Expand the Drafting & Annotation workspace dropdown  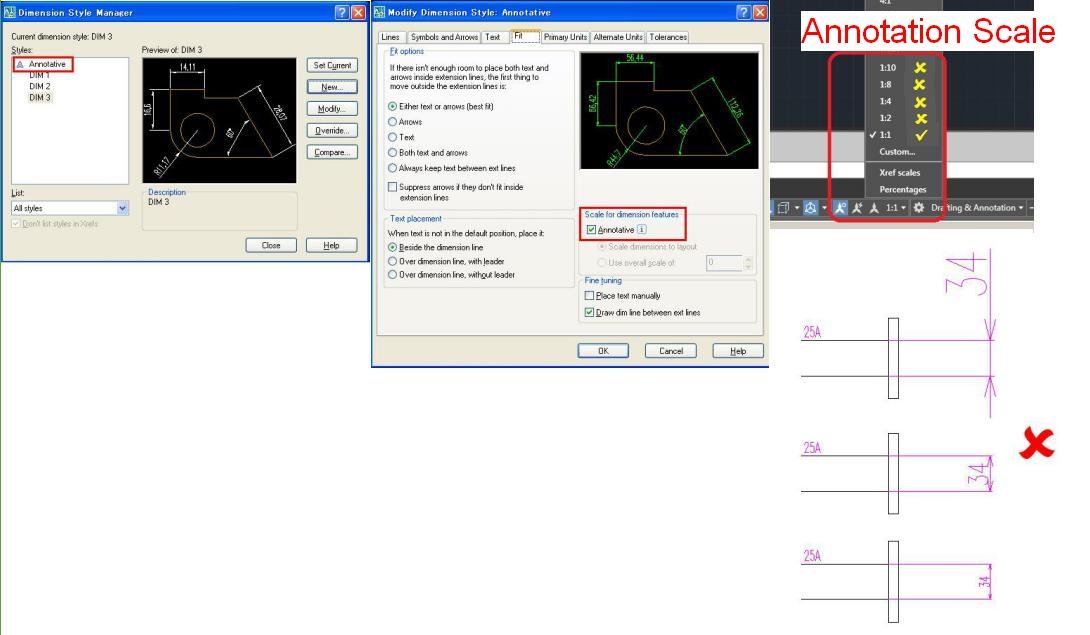(x=977, y=207)
